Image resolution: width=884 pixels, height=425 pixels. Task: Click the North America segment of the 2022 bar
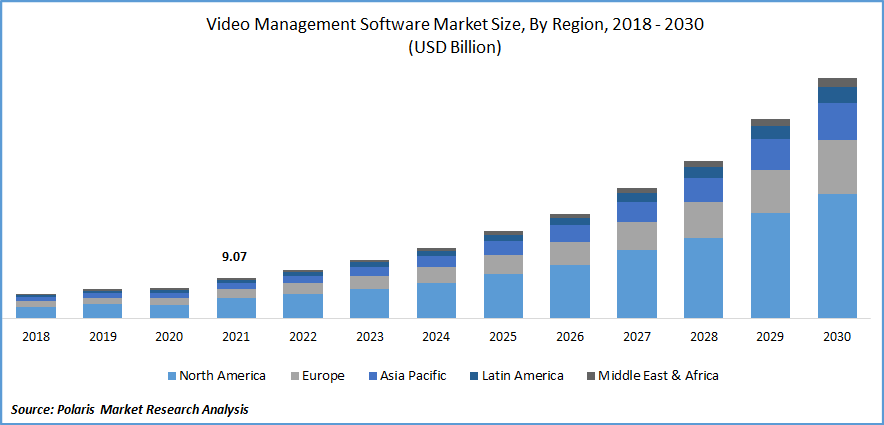coord(303,307)
